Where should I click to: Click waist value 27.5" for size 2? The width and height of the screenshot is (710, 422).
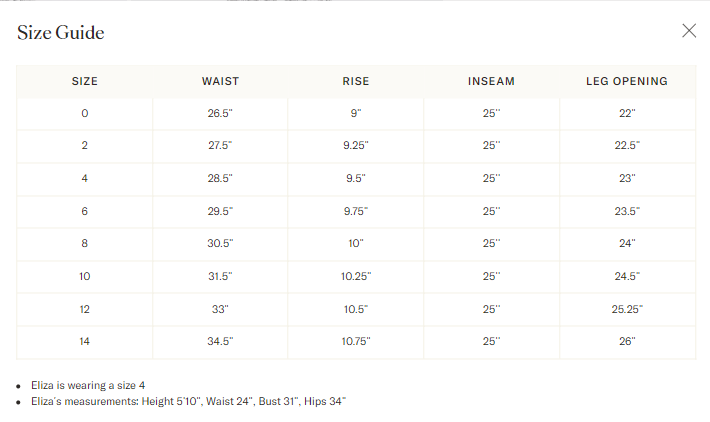220,145
